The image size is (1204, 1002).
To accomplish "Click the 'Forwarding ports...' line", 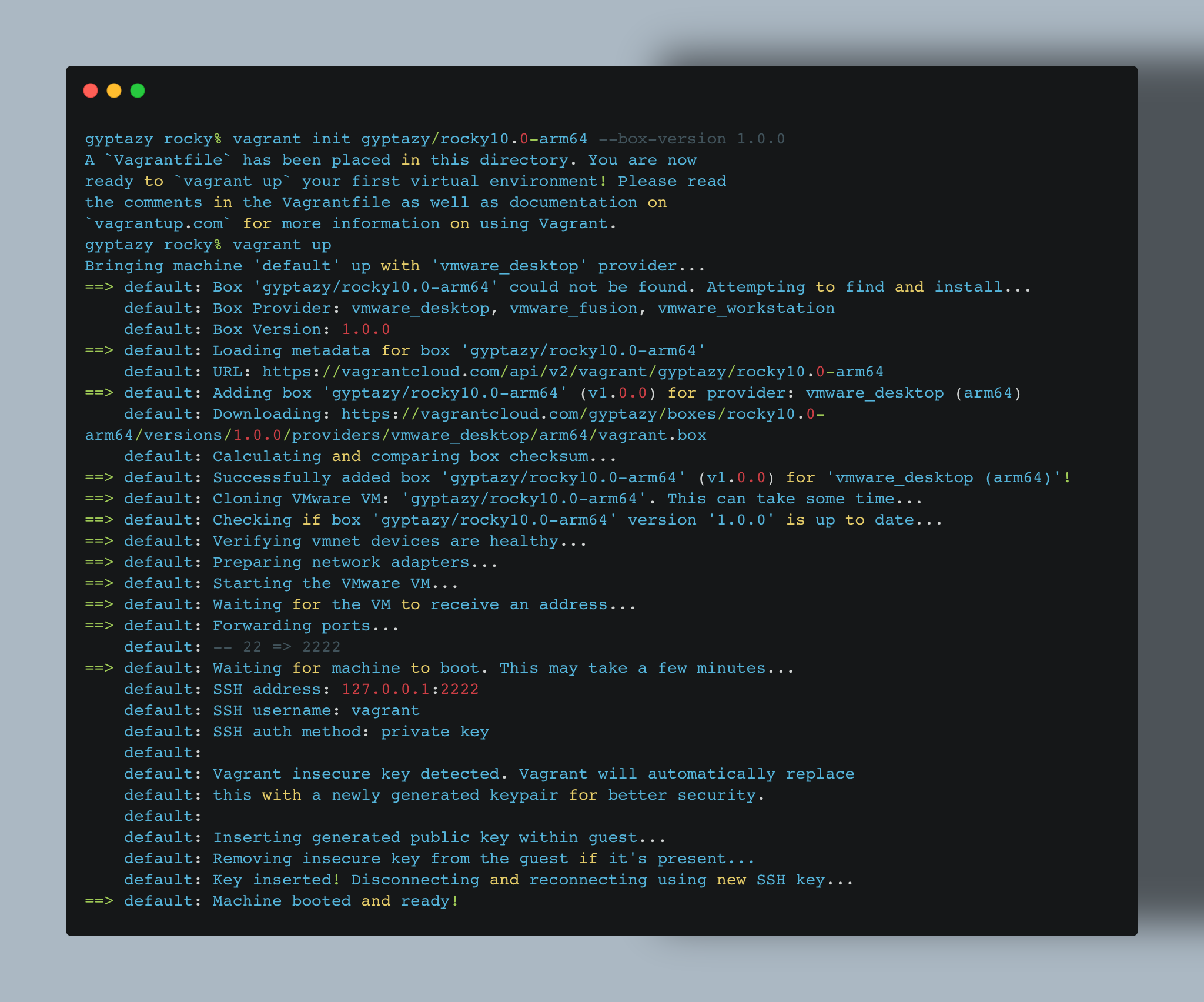I will (242, 626).
